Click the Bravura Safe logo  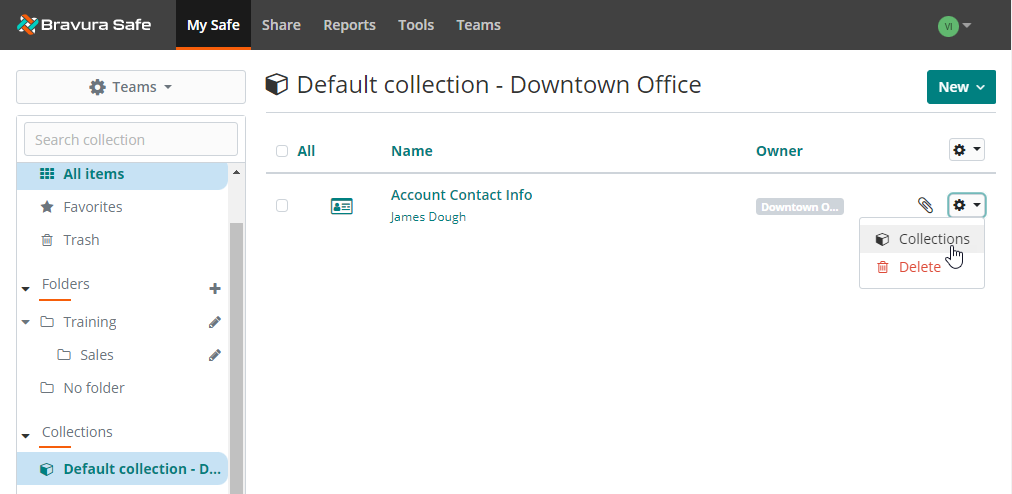click(84, 25)
